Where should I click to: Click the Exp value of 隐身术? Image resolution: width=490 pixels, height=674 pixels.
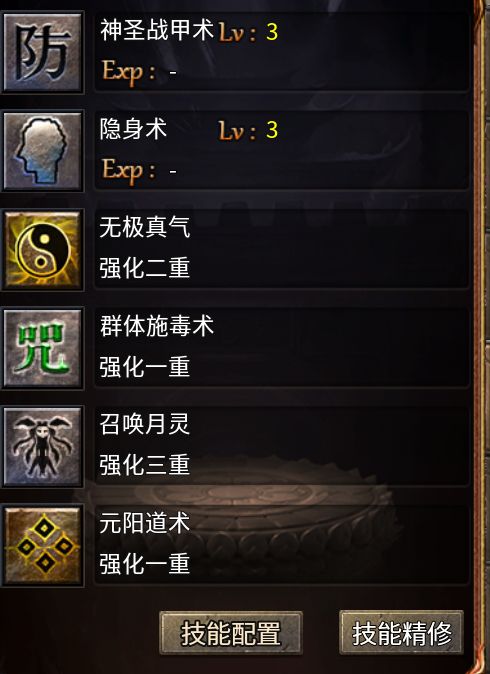[x=173, y=171]
